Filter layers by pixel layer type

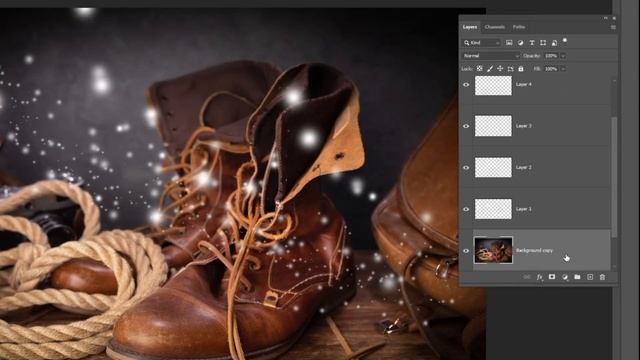509,42
